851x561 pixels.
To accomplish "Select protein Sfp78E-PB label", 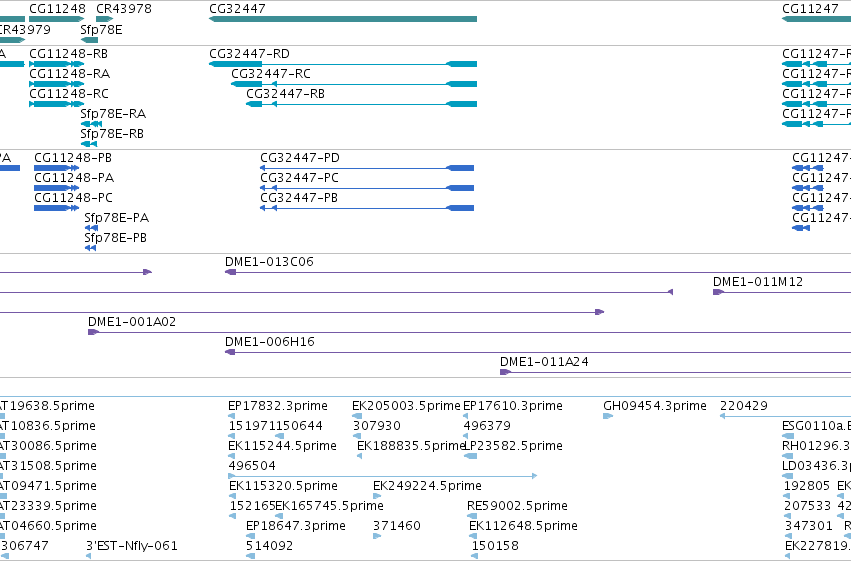I will coord(116,238).
